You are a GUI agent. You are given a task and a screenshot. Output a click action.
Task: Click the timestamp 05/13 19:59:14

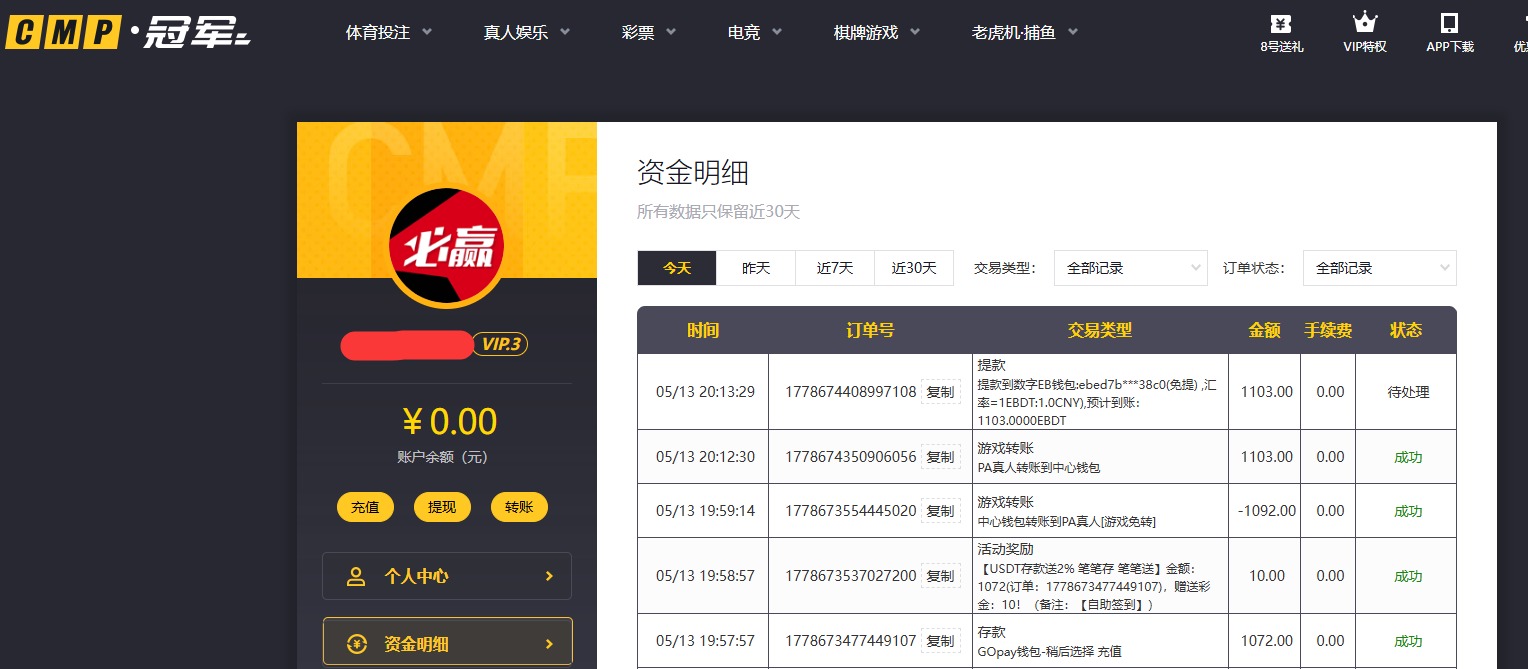[x=705, y=511]
